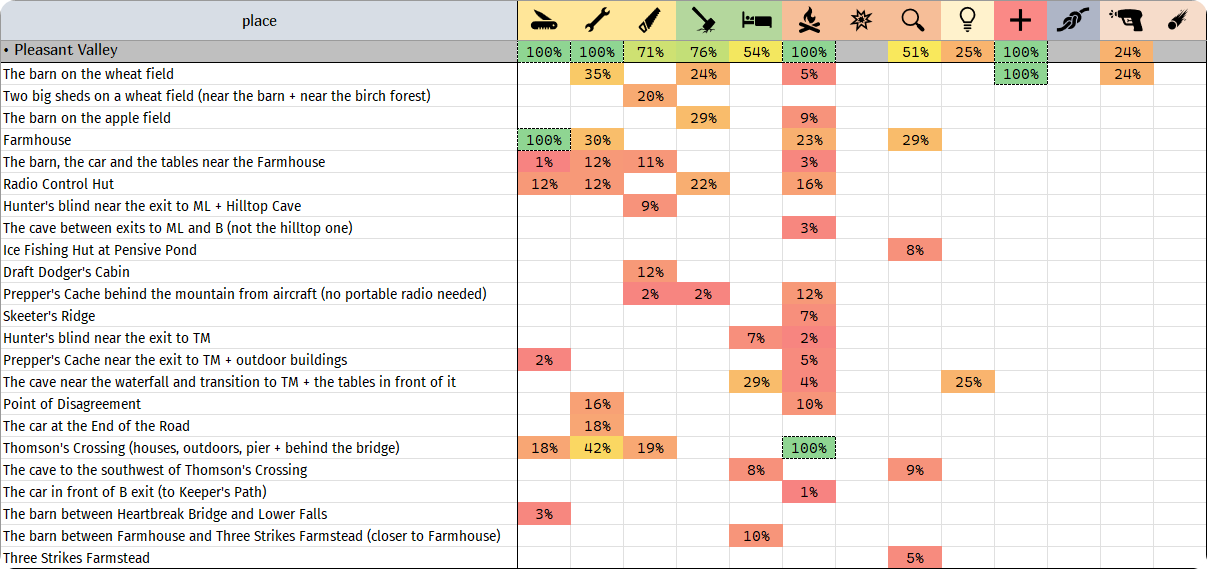
Task: Click Farmhouse 100% knife cell
Action: [544, 140]
